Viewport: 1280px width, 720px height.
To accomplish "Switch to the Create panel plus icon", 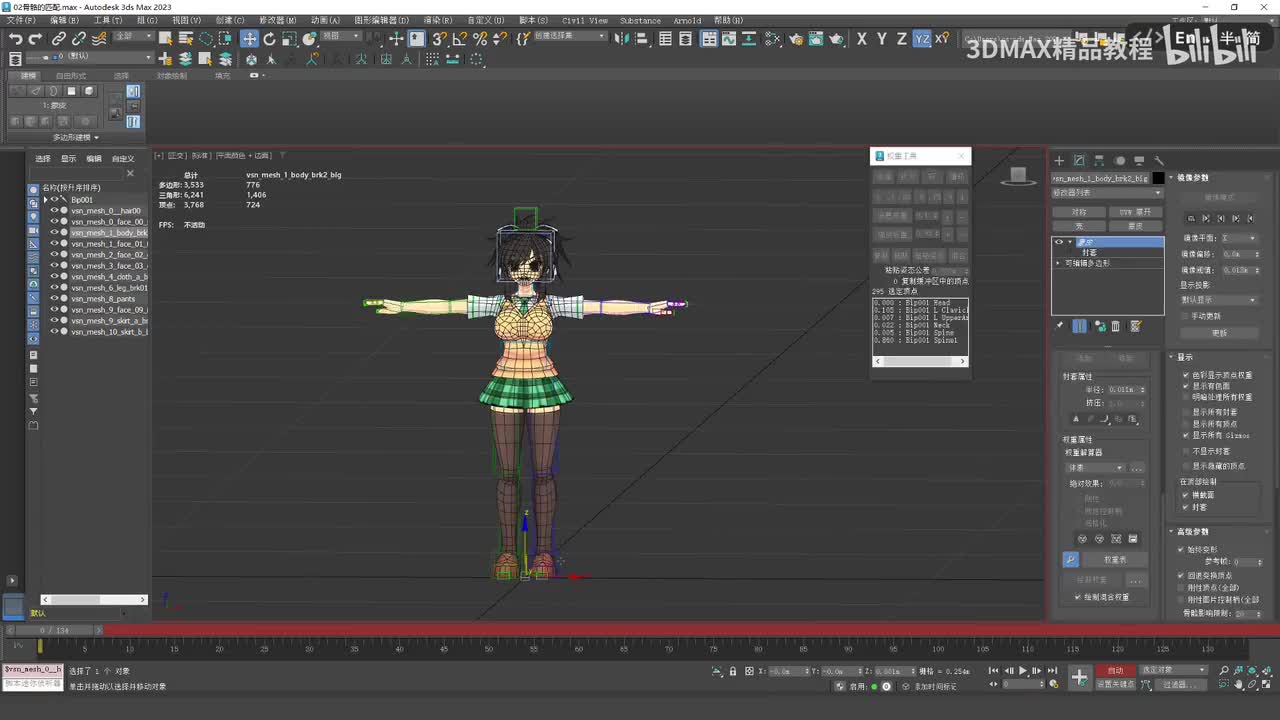I will (1059, 160).
